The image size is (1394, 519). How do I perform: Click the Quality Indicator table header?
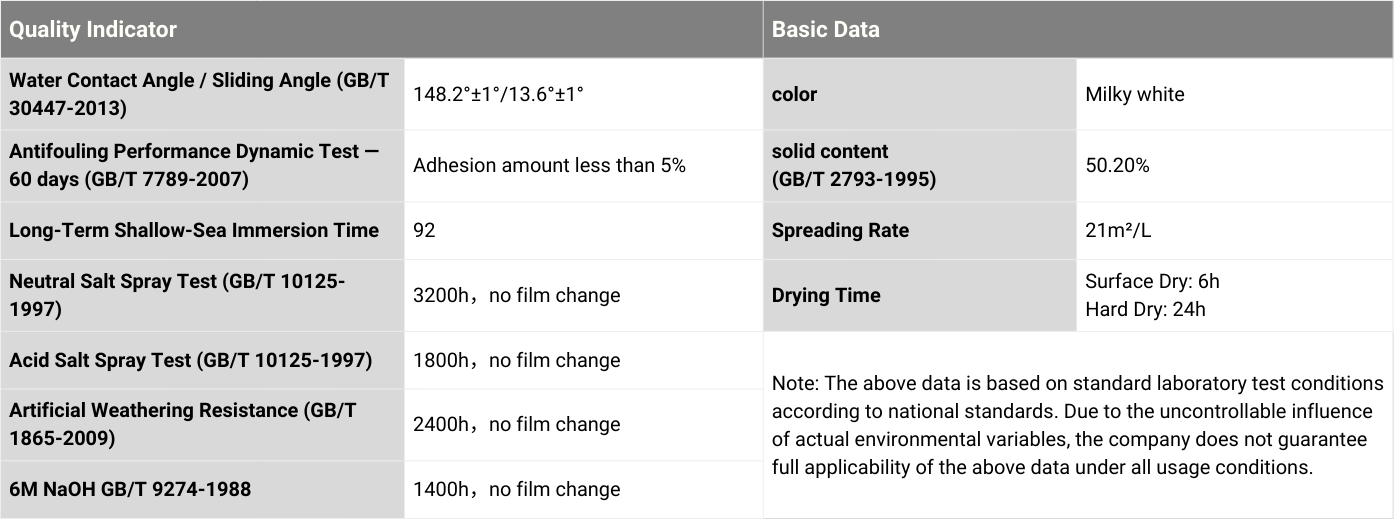[93, 30]
